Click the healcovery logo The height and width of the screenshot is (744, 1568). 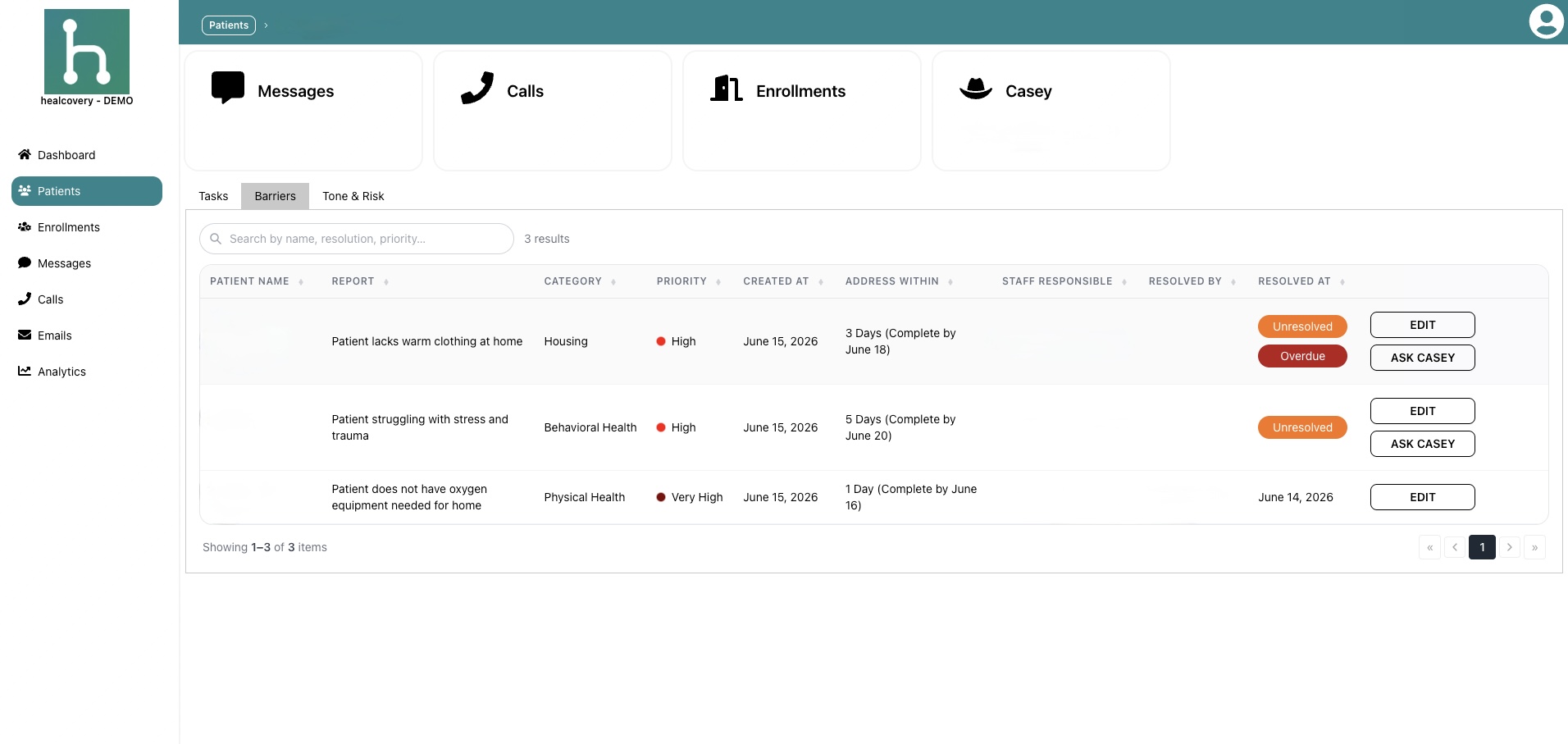pyautogui.click(x=87, y=52)
